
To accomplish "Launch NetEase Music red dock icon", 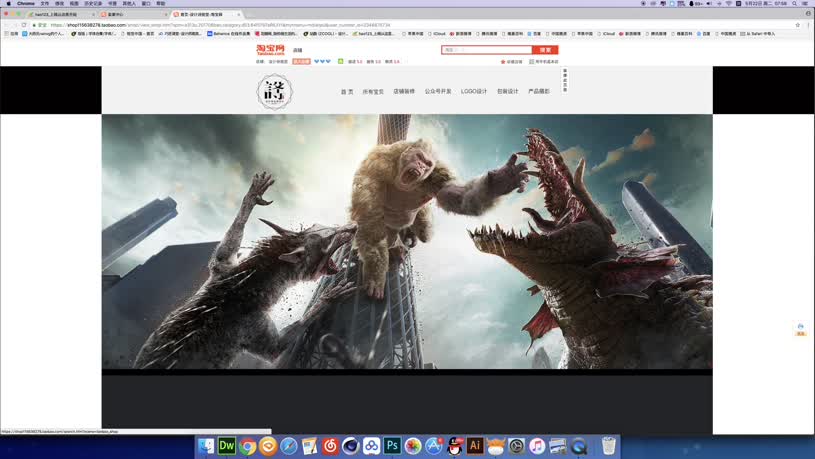I will (x=330, y=446).
